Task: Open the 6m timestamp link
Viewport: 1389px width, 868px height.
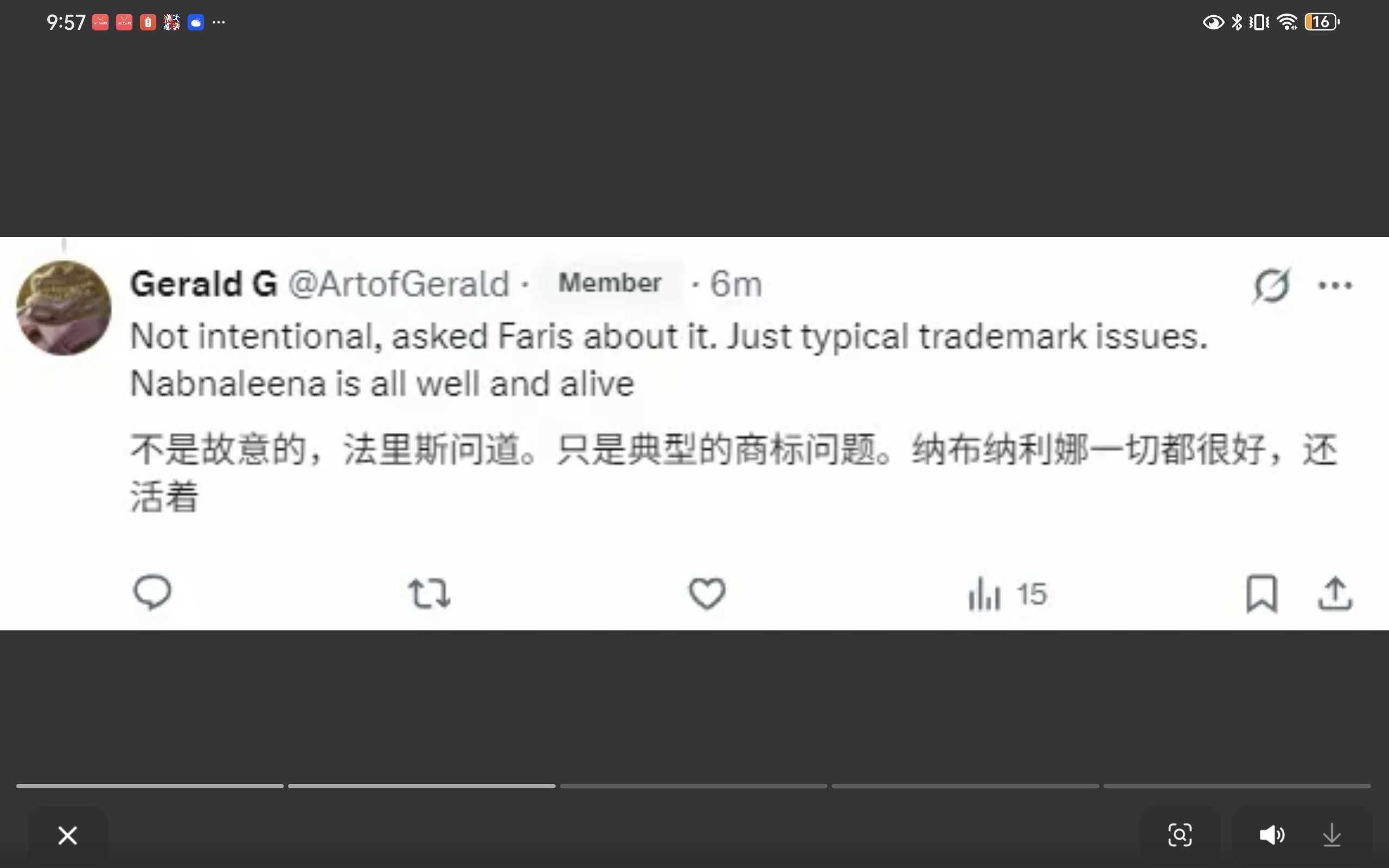Action: point(736,284)
